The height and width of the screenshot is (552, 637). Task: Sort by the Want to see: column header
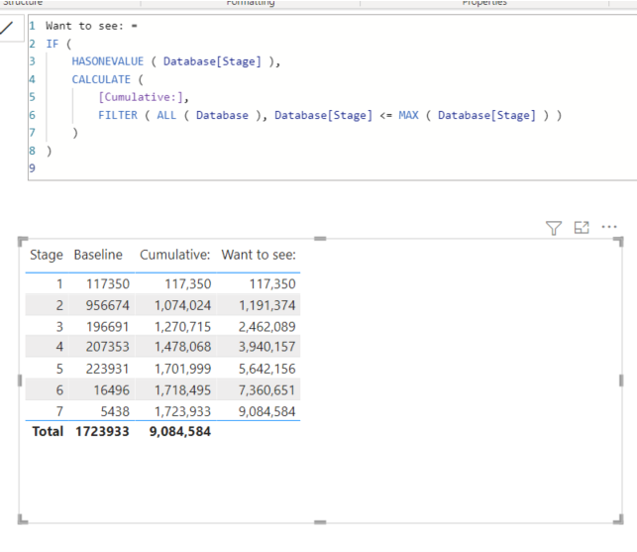pyautogui.click(x=259, y=255)
